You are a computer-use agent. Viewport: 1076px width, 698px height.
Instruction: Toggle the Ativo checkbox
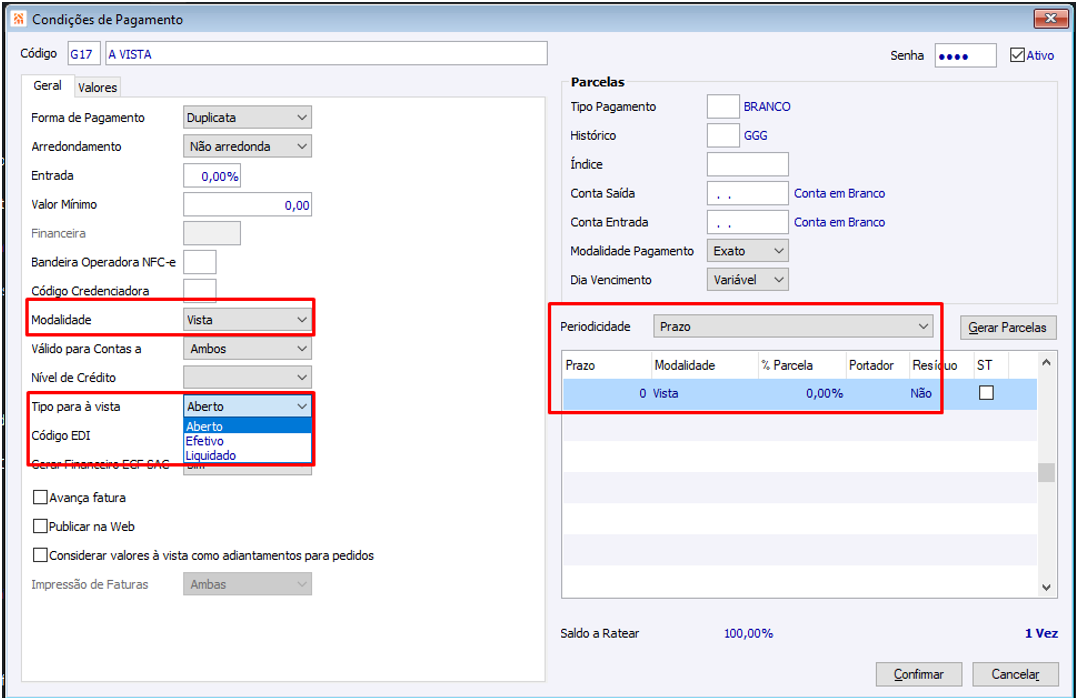coord(1017,55)
